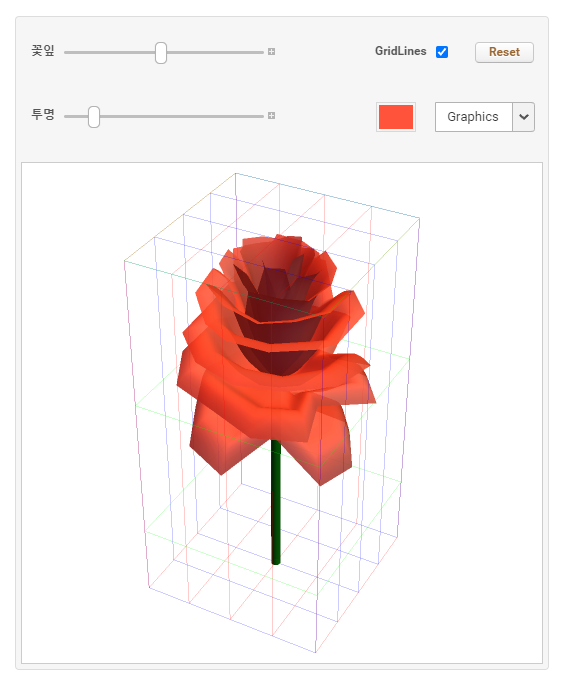Viewport: 563px width, 684px height.
Task: Click the 꽃잎 slider track's left end
Action: tap(67, 52)
